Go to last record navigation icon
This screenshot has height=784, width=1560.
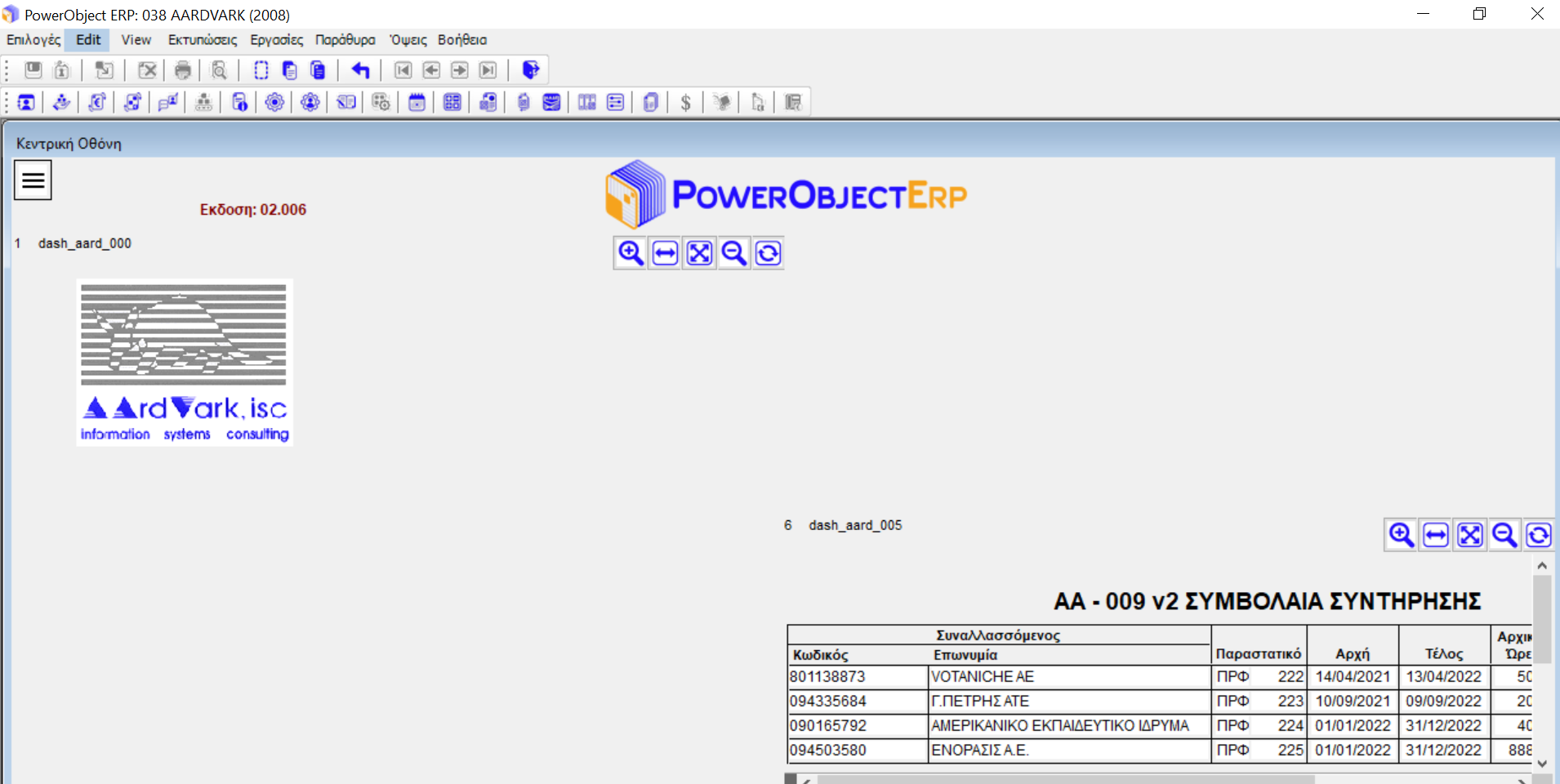point(488,70)
